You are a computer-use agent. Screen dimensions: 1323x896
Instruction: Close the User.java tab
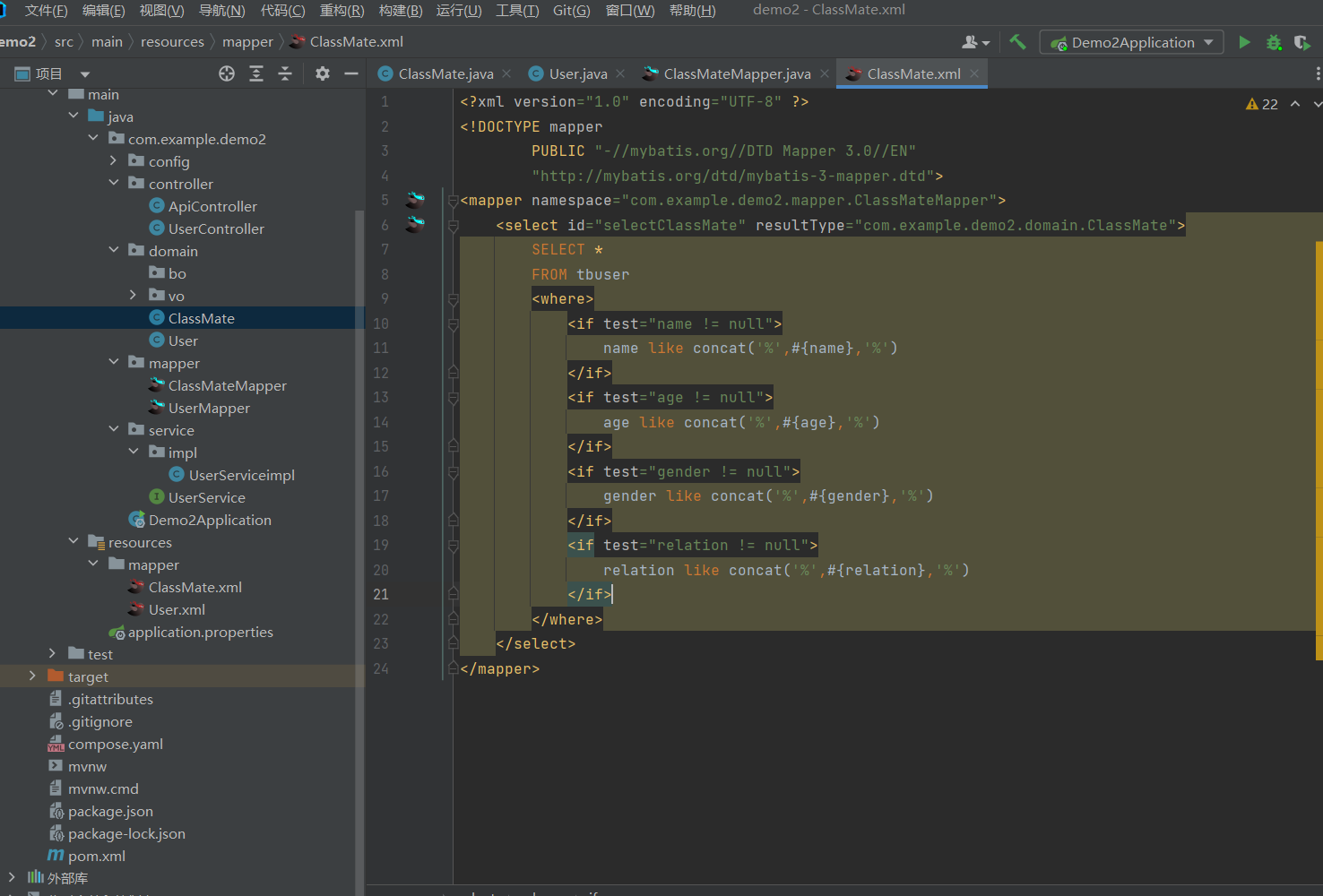[x=620, y=73]
